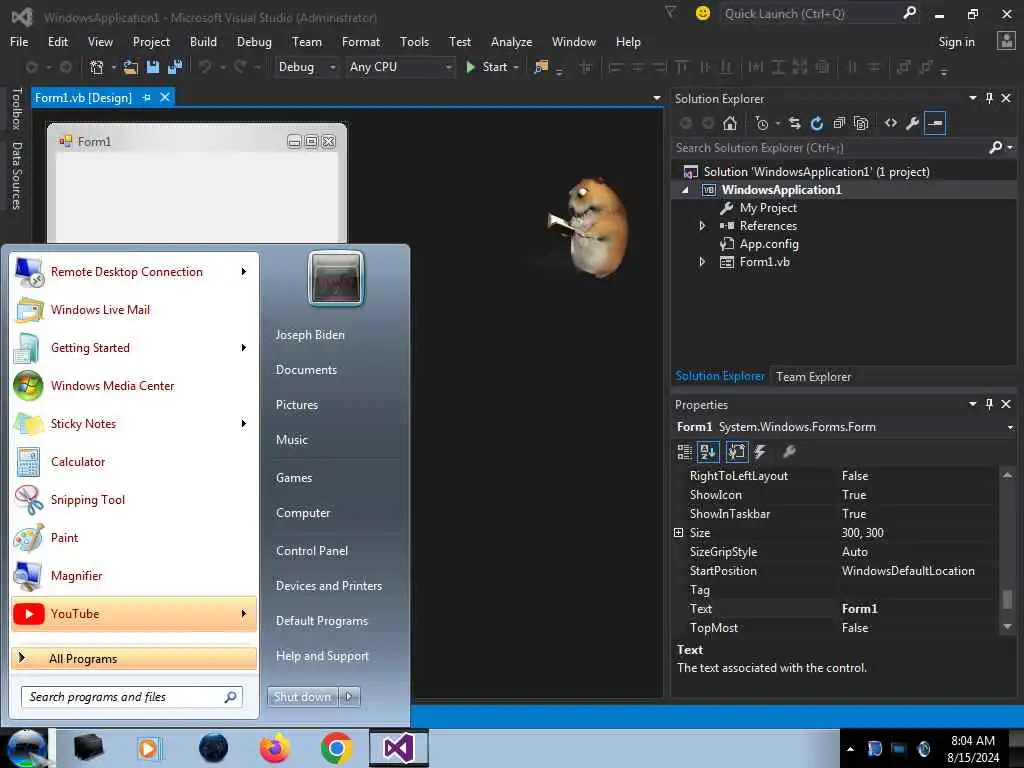The image size is (1024, 768).
Task: Expand the Size property
Action: tap(679, 533)
